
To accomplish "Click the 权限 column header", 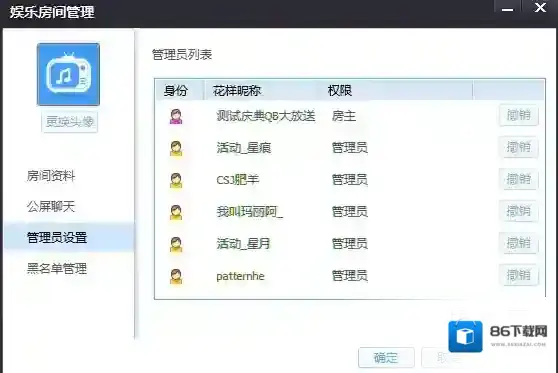I will coord(340,90).
